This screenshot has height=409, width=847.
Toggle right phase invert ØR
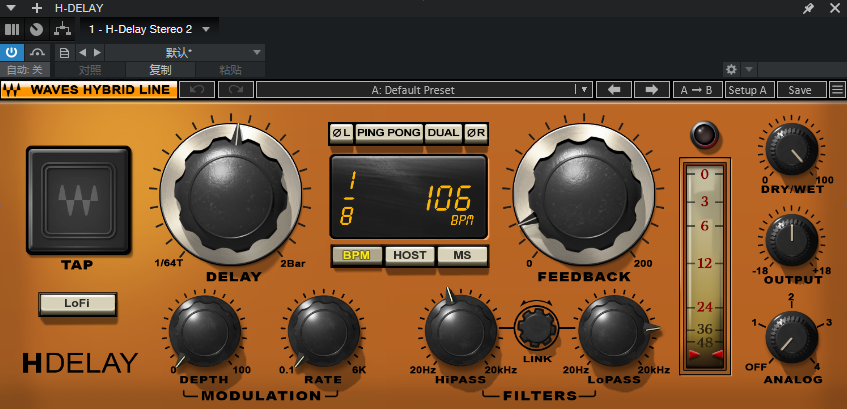click(476, 133)
